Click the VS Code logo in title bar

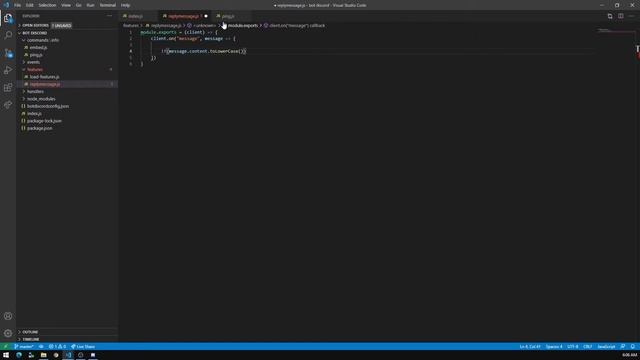tap(6, 5)
